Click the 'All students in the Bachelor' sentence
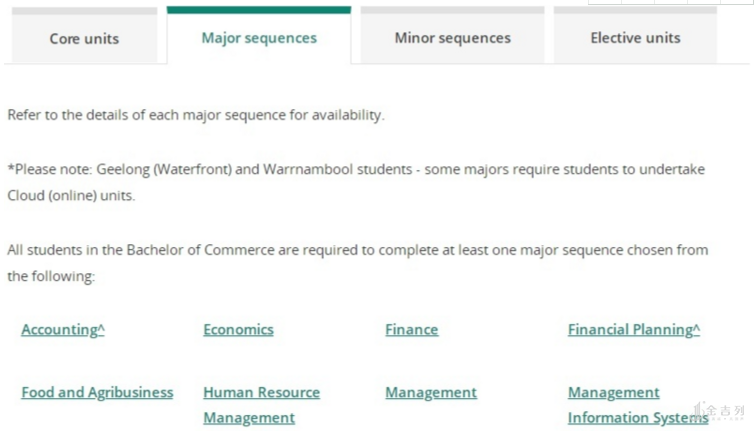754x436 pixels. click(357, 250)
